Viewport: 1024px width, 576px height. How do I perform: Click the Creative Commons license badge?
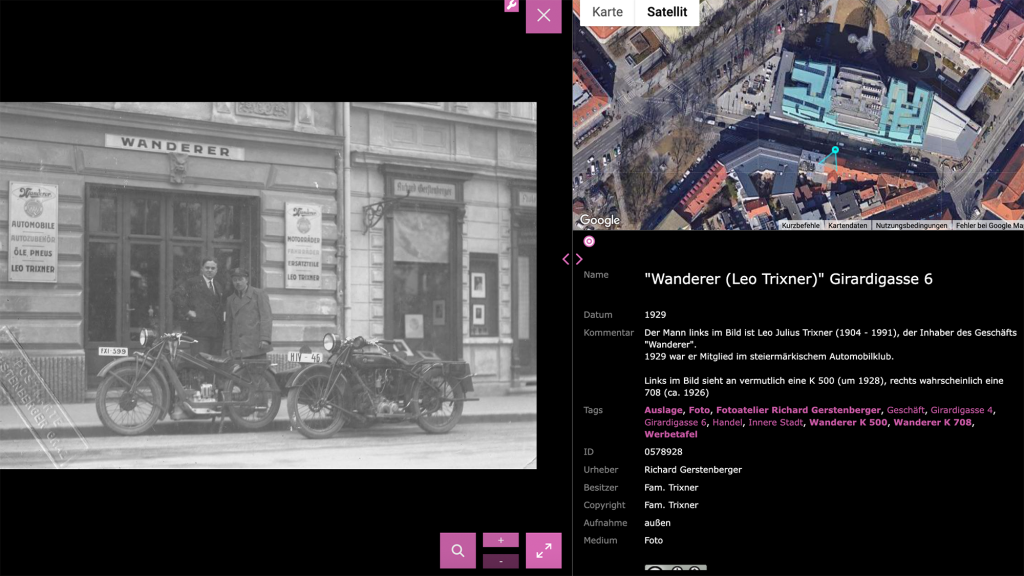click(x=675, y=570)
